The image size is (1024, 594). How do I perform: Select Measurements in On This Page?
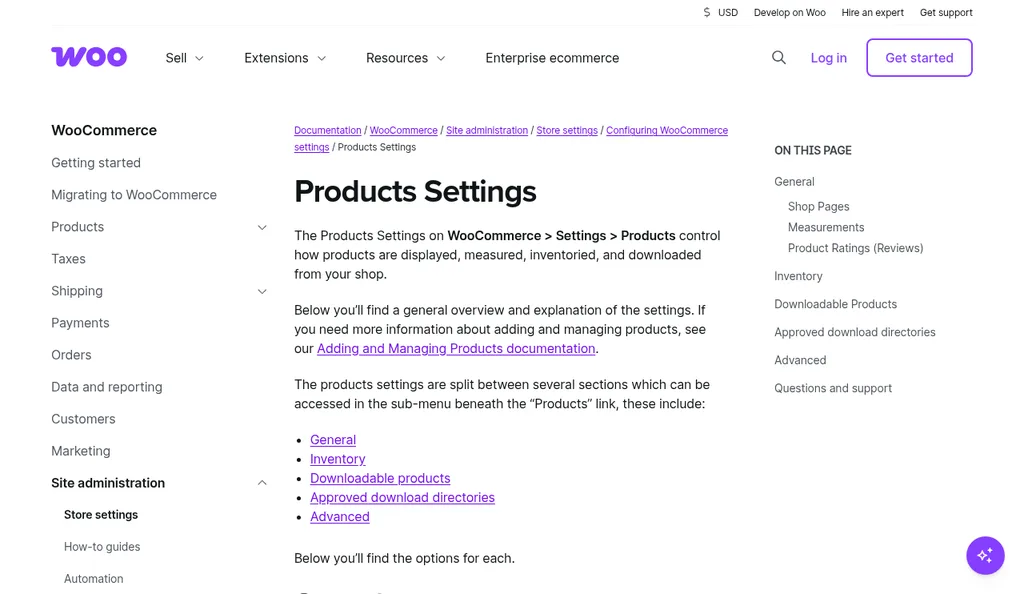(825, 227)
